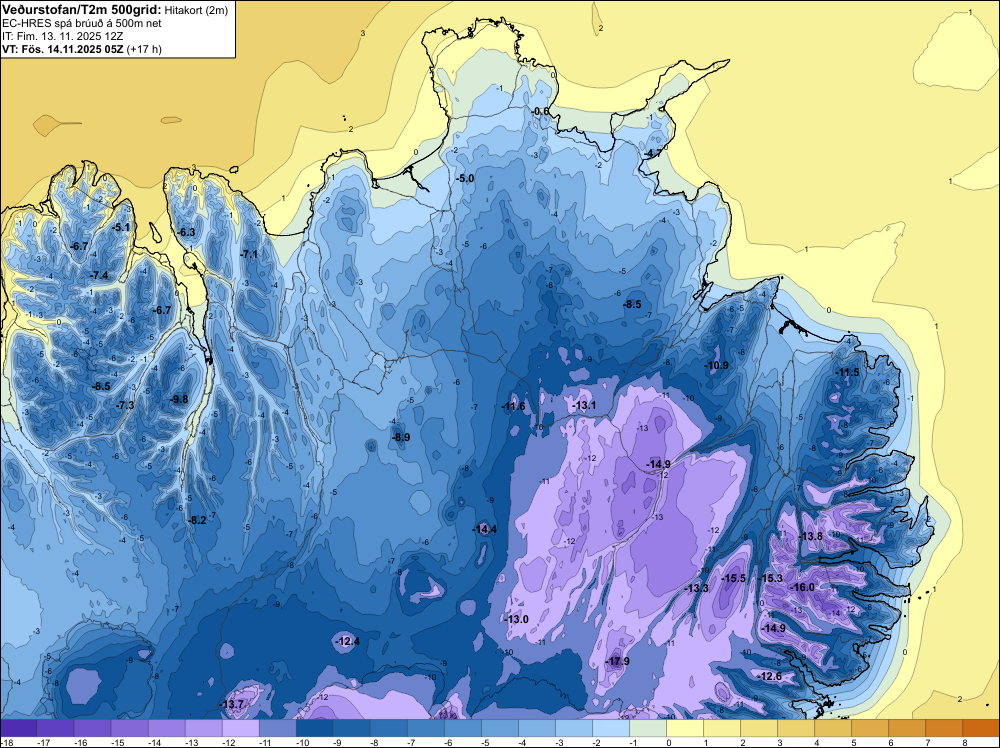The width and height of the screenshot is (1000, 748).
Task: Click the -17.9 temperature label
Action: tap(617, 661)
